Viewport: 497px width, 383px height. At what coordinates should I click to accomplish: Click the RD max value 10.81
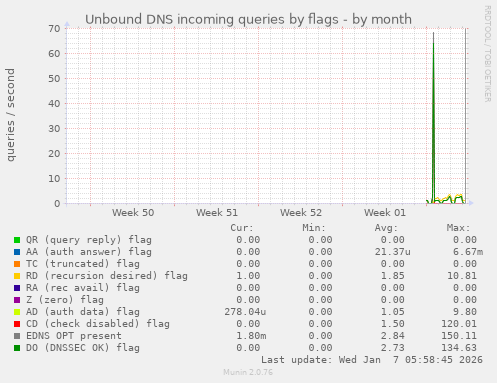[x=461, y=276]
